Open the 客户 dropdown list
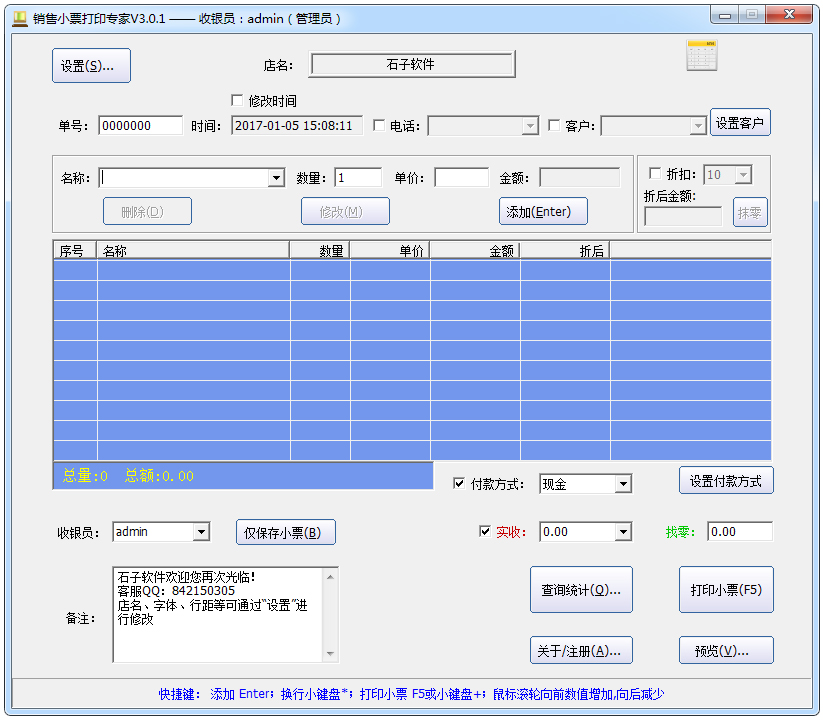This screenshot has height=720, width=823. tap(698, 126)
